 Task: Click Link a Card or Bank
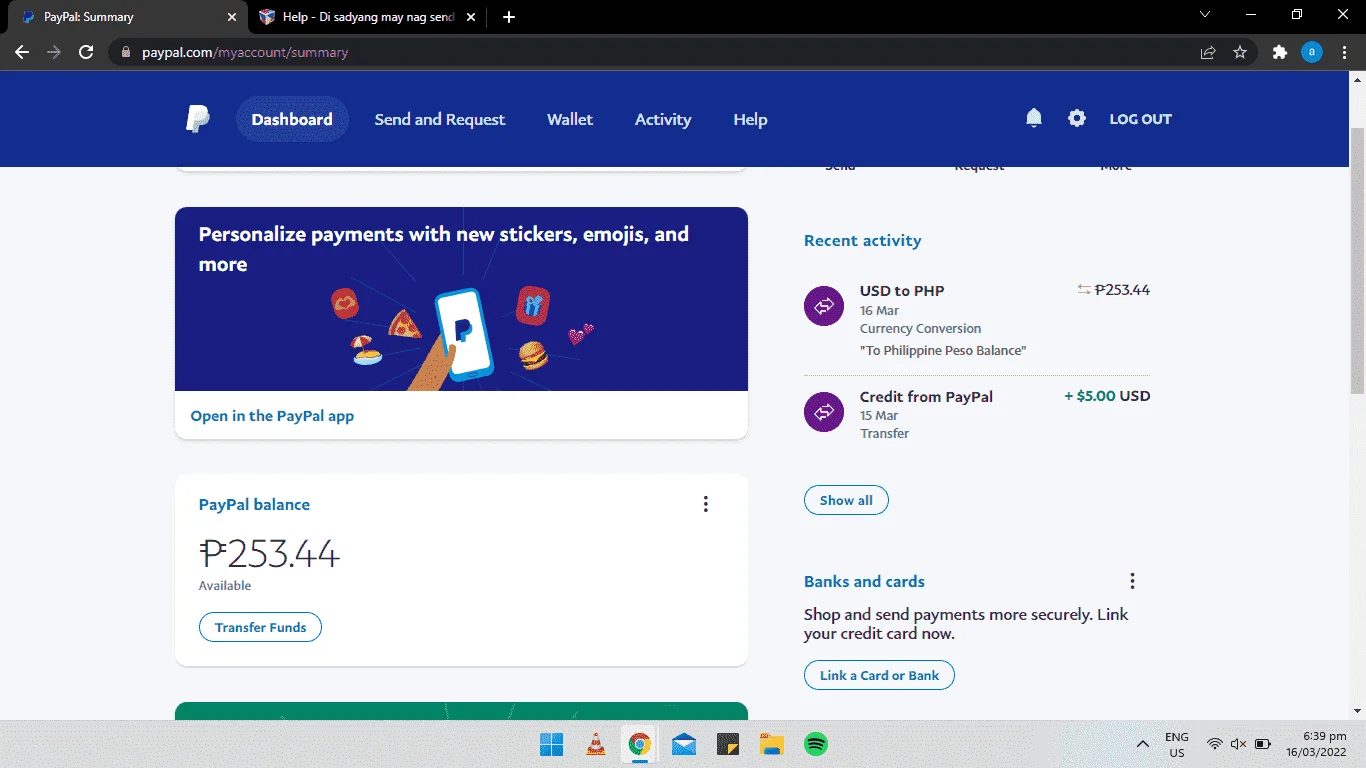click(x=879, y=675)
